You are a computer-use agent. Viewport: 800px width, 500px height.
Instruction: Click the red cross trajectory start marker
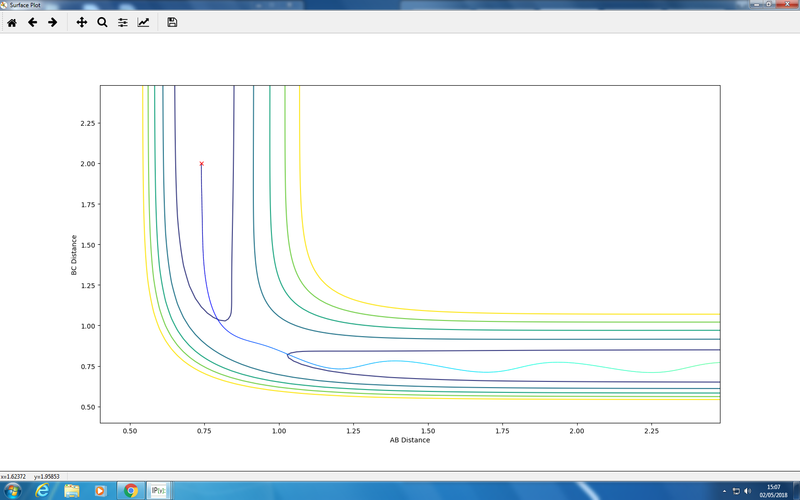point(202,163)
